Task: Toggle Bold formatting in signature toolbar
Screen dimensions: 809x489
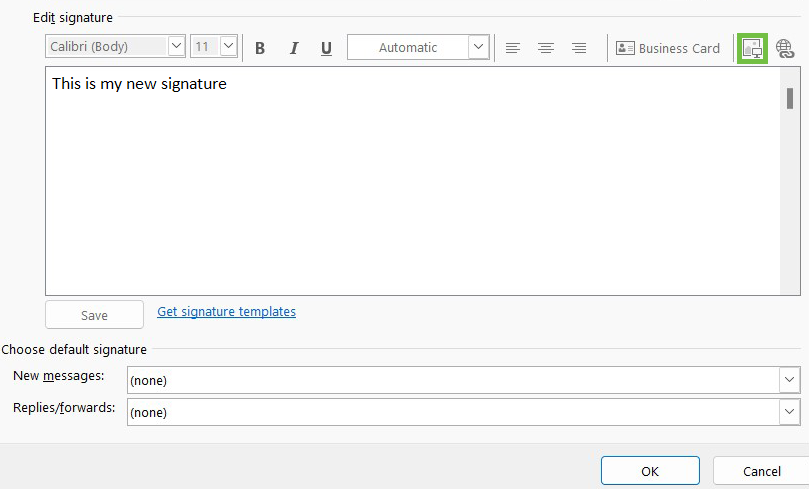Action: (x=260, y=48)
